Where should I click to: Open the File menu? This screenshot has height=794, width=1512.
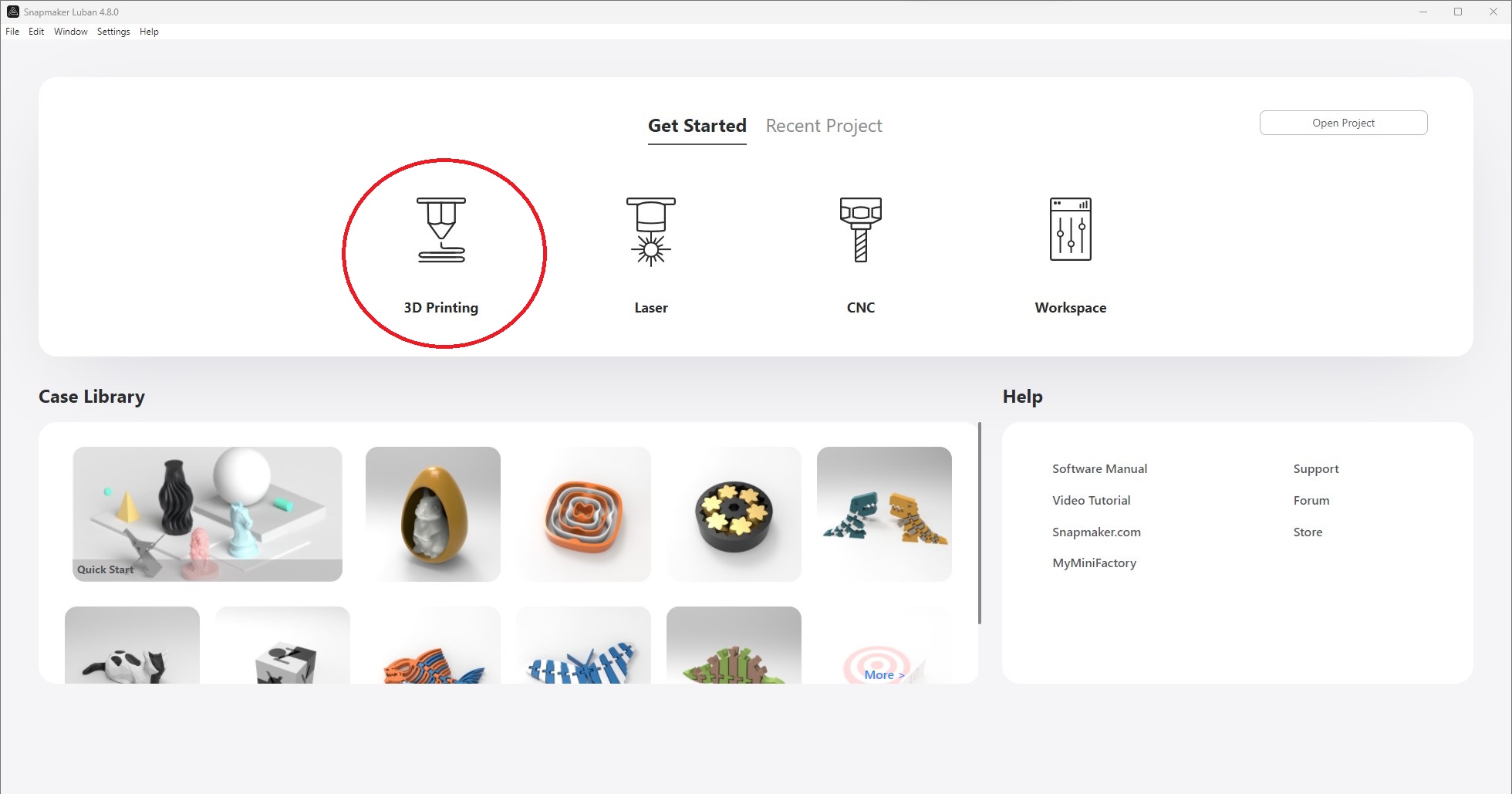(x=12, y=32)
